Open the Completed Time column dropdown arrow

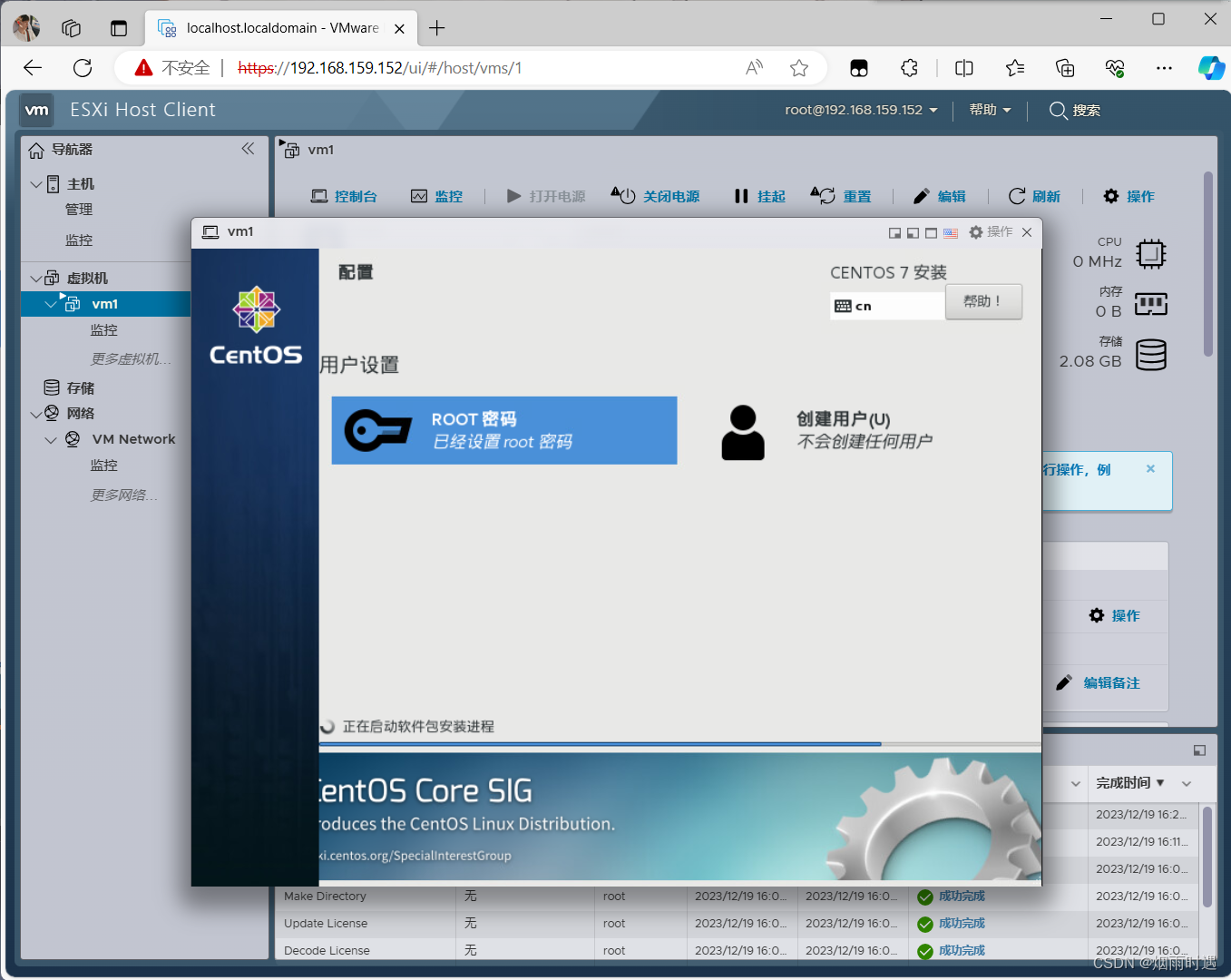click(x=1186, y=783)
